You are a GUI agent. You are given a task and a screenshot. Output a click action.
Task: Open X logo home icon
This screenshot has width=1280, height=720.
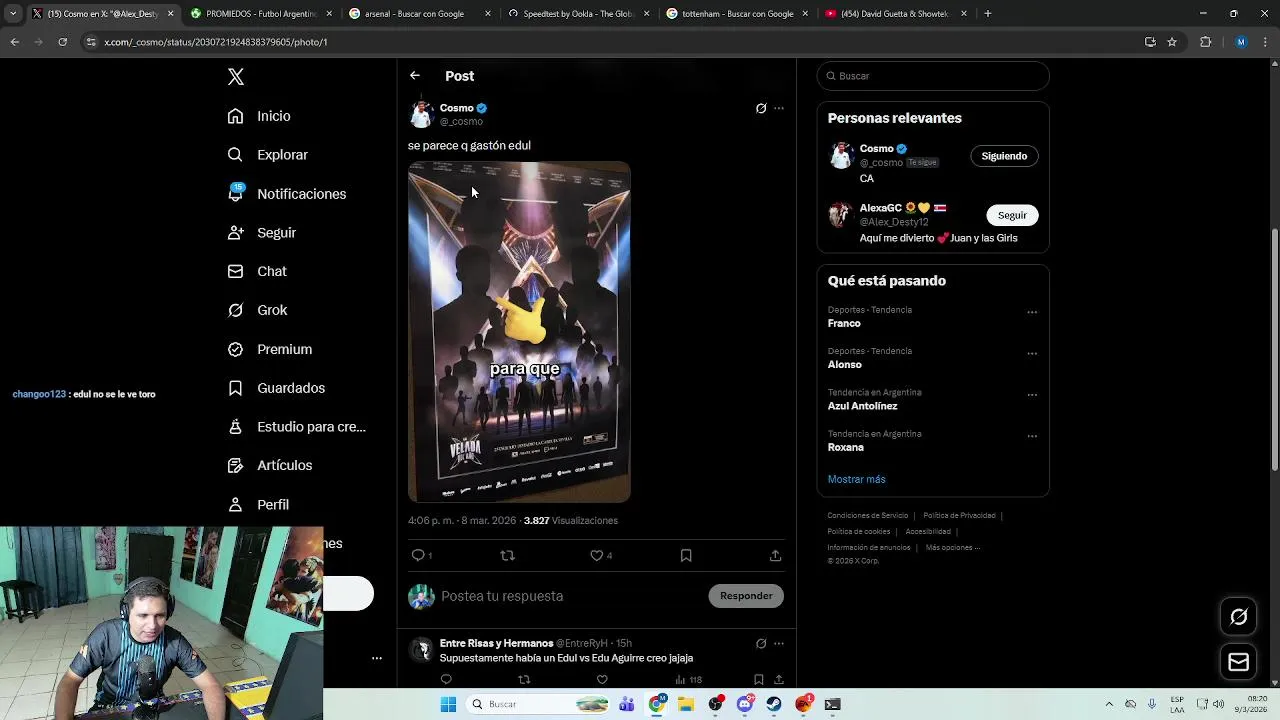[236, 77]
